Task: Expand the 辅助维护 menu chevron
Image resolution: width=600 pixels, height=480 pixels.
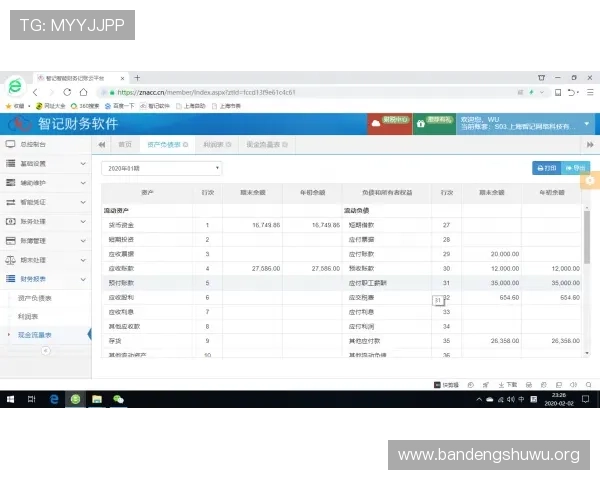Action: (83, 183)
